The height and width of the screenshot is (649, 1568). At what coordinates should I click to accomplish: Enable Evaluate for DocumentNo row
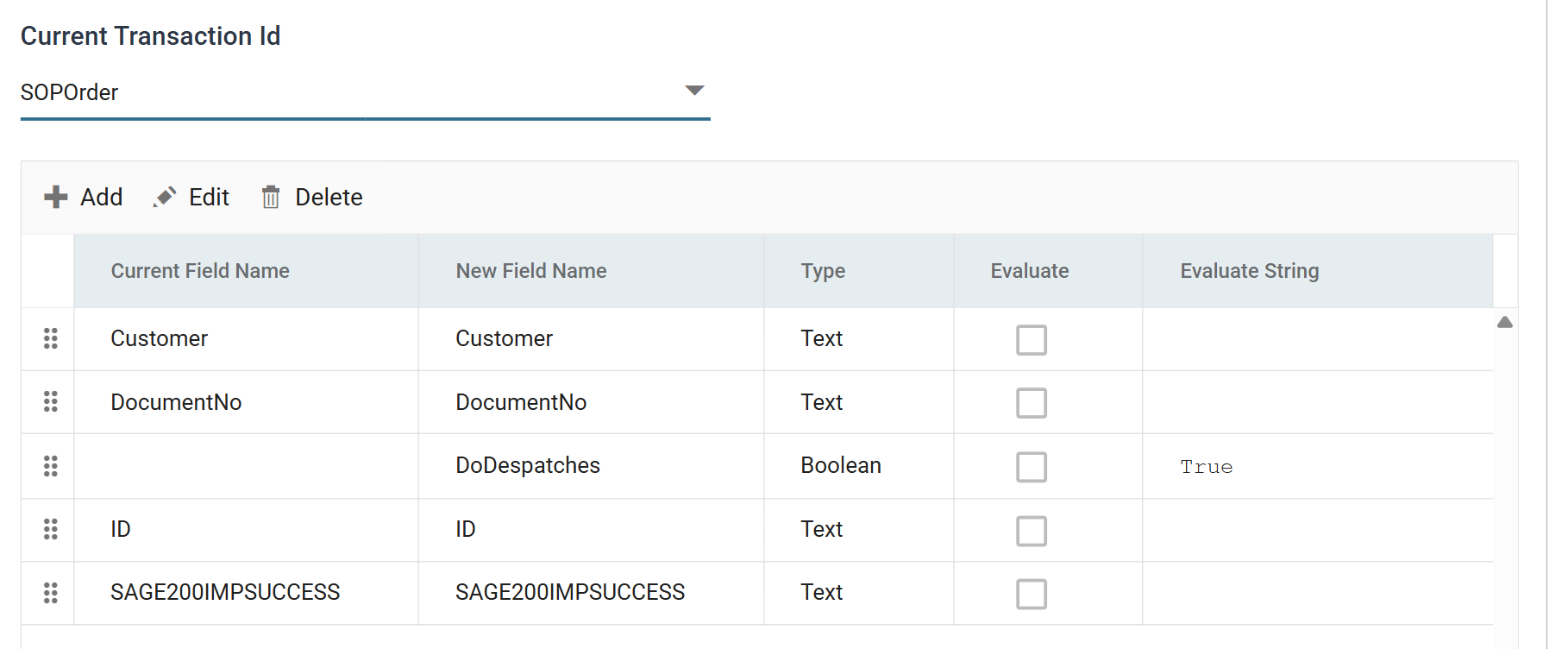click(1032, 403)
